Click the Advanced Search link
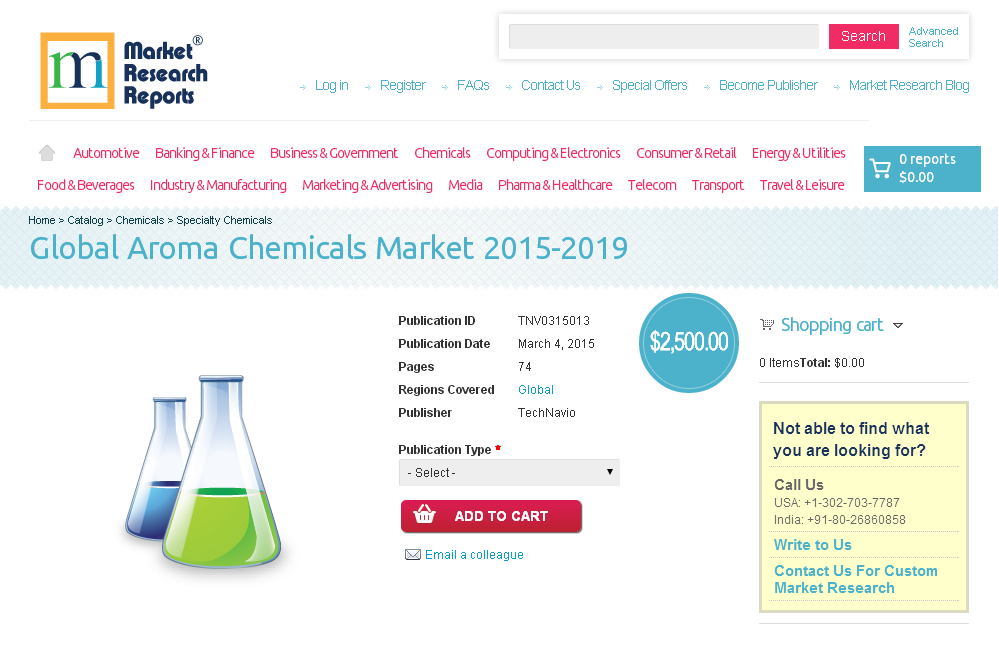The width and height of the screenshot is (999, 658). (933, 37)
